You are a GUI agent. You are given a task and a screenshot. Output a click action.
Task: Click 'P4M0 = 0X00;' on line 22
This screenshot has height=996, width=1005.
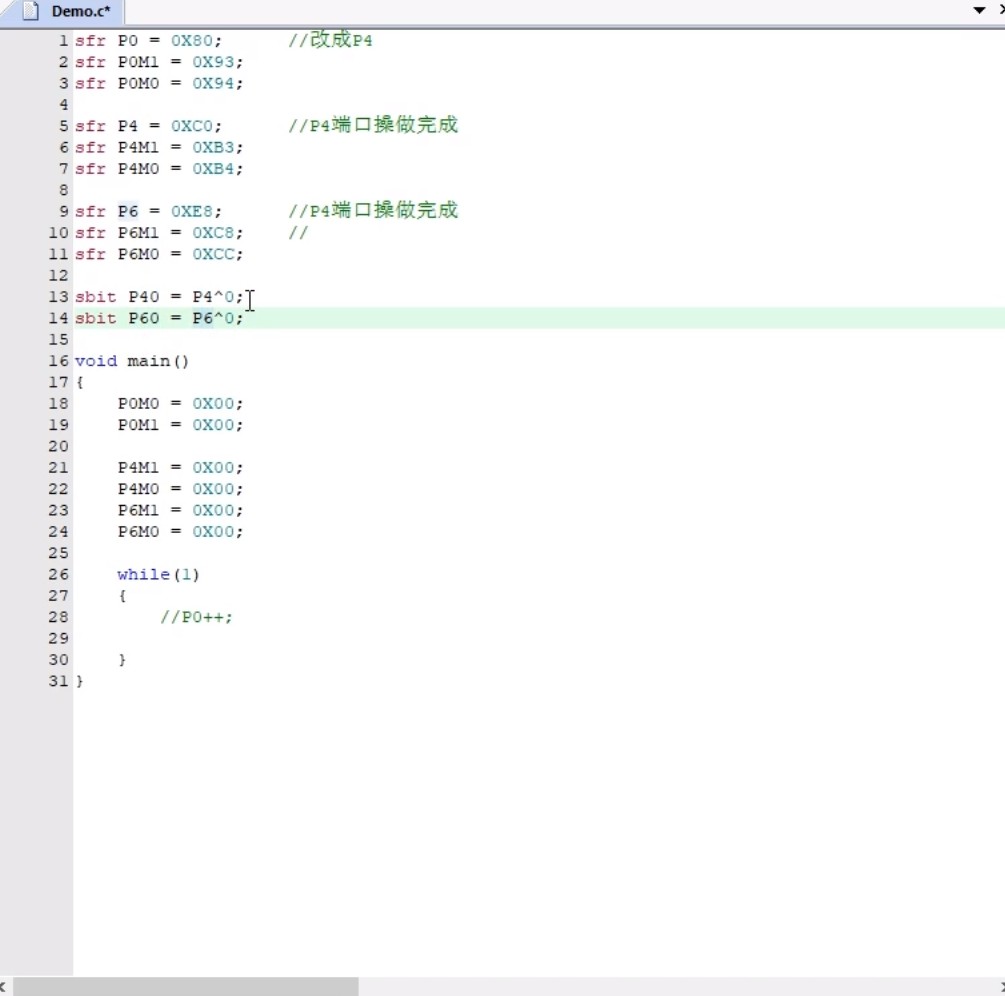(180, 489)
